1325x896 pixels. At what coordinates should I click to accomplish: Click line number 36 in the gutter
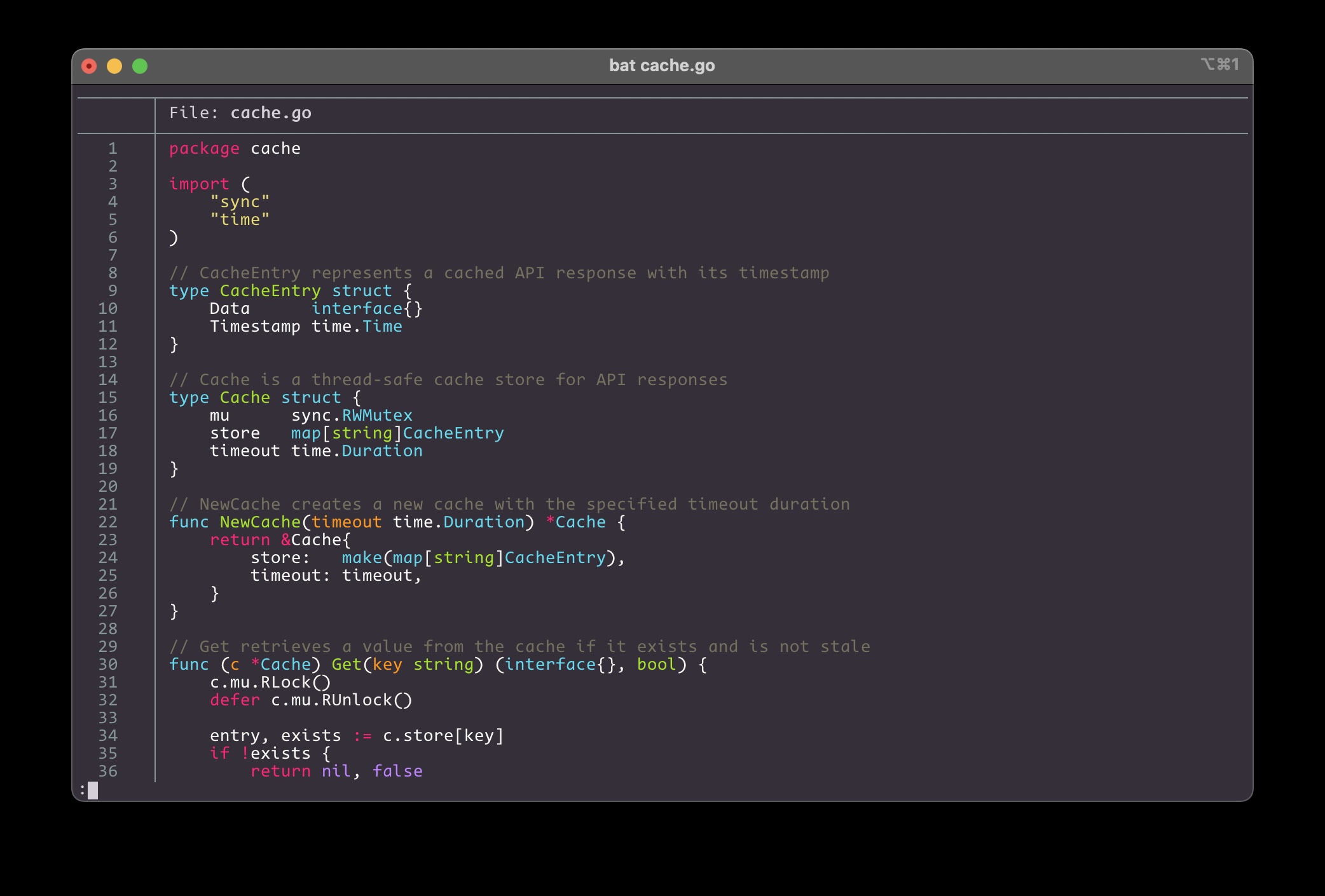coord(107,771)
